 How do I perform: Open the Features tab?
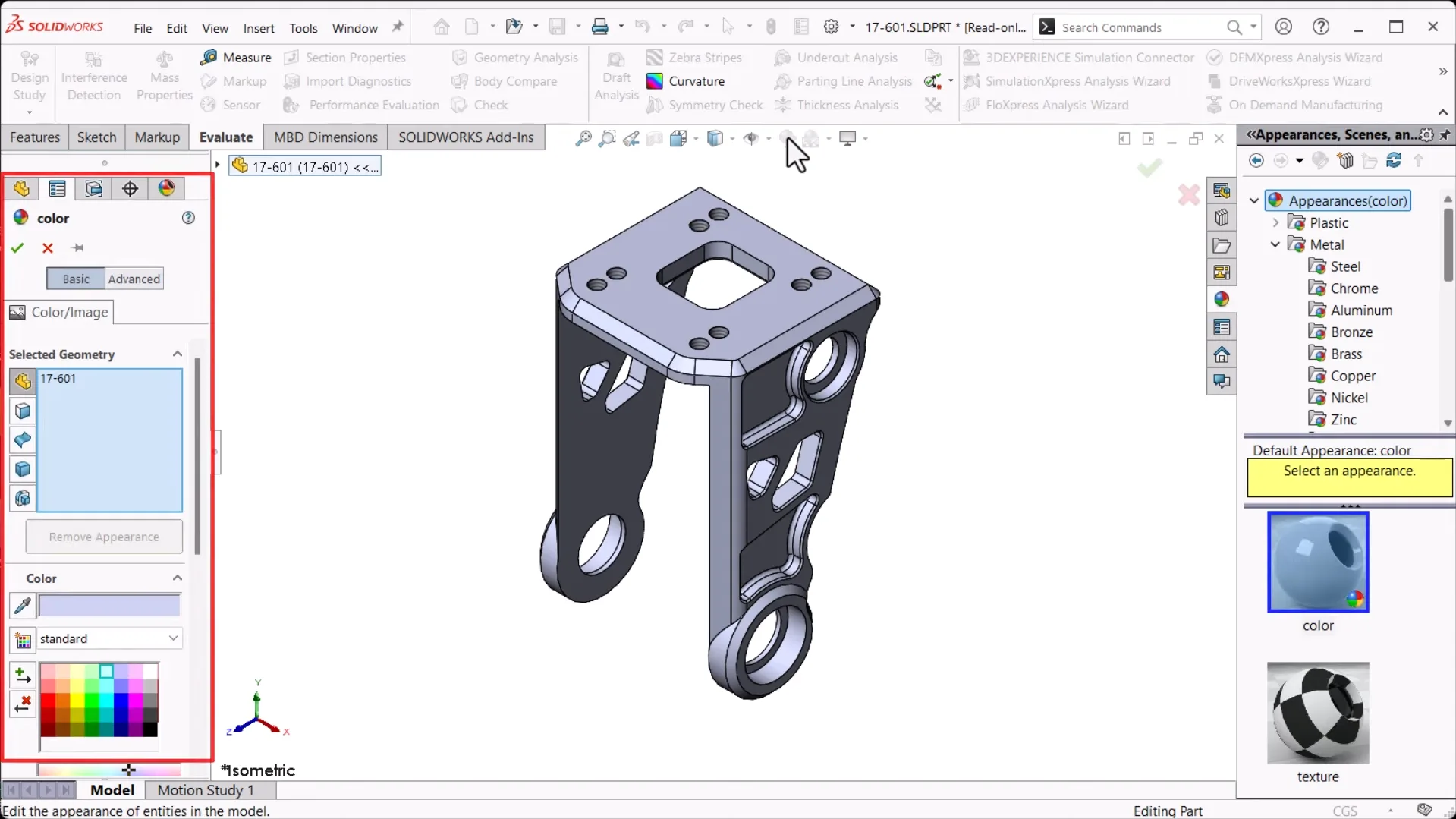tap(35, 137)
